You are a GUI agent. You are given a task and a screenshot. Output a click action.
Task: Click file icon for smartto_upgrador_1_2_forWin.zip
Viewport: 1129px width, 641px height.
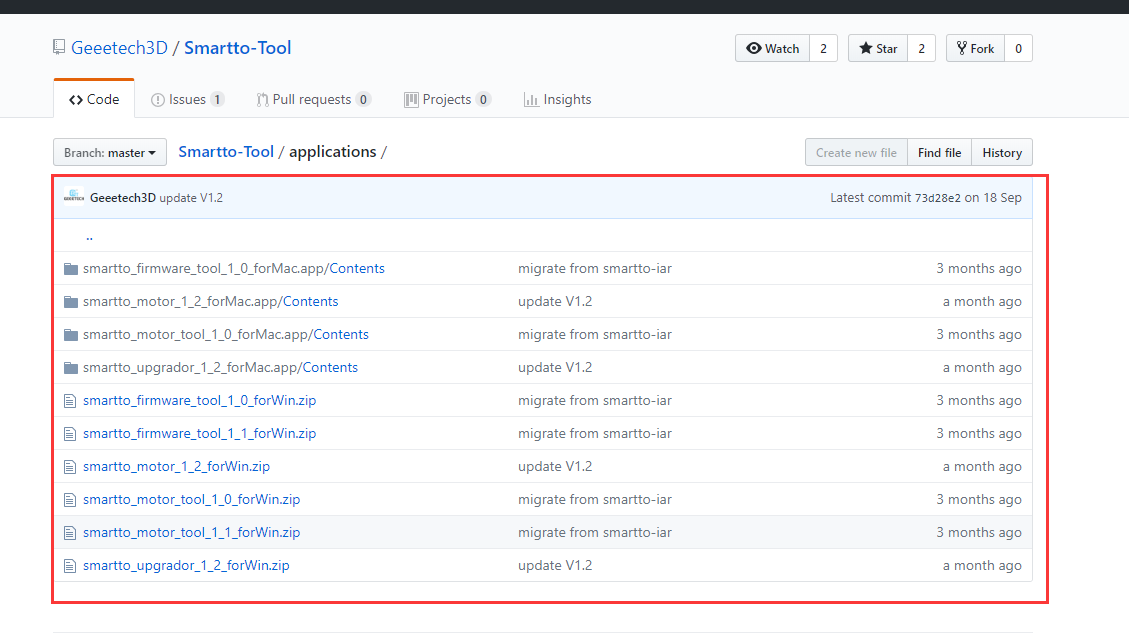(70, 566)
